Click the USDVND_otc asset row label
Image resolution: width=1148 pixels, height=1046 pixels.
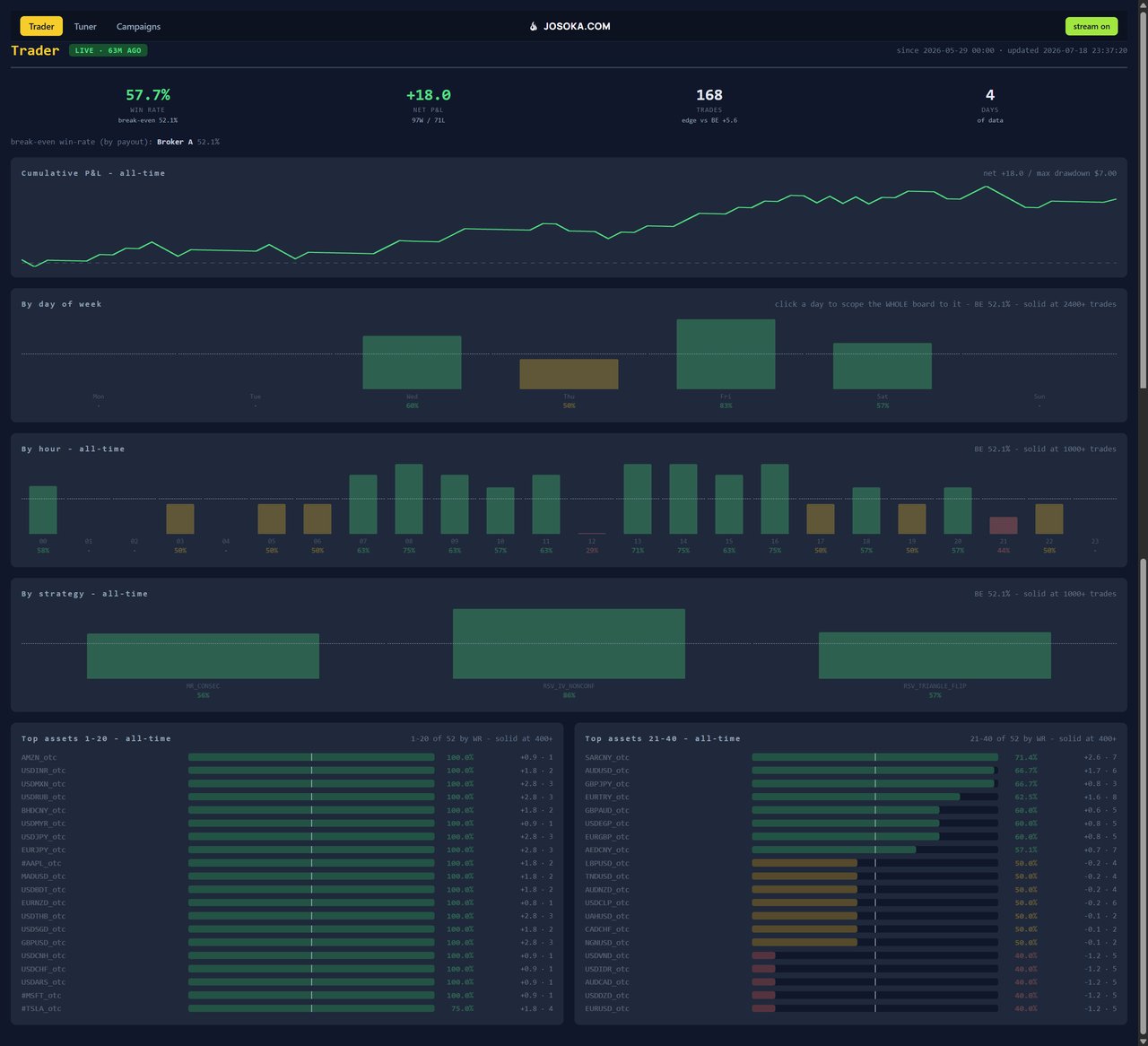click(x=607, y=955)
